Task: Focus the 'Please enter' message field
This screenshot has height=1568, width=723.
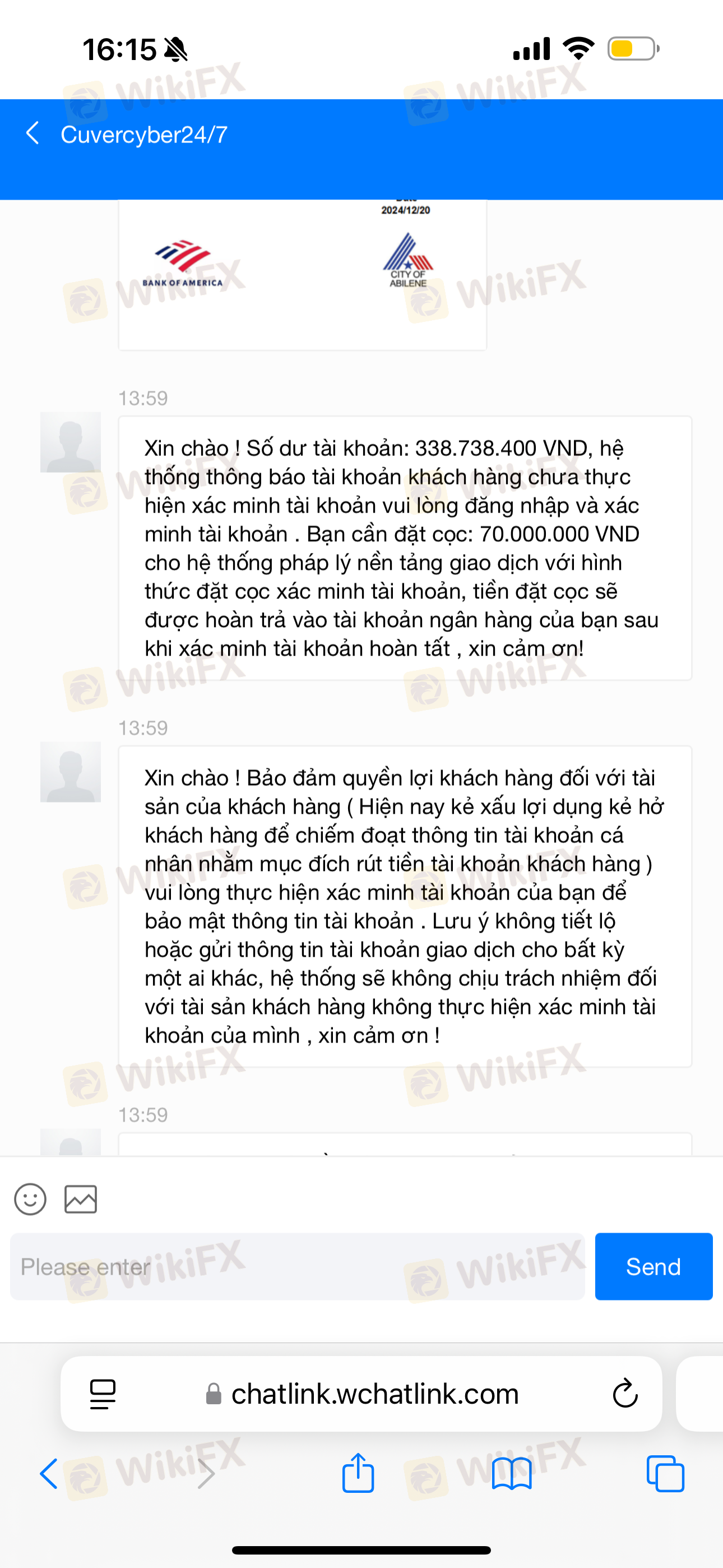Action: click(x=298, y=1267)
